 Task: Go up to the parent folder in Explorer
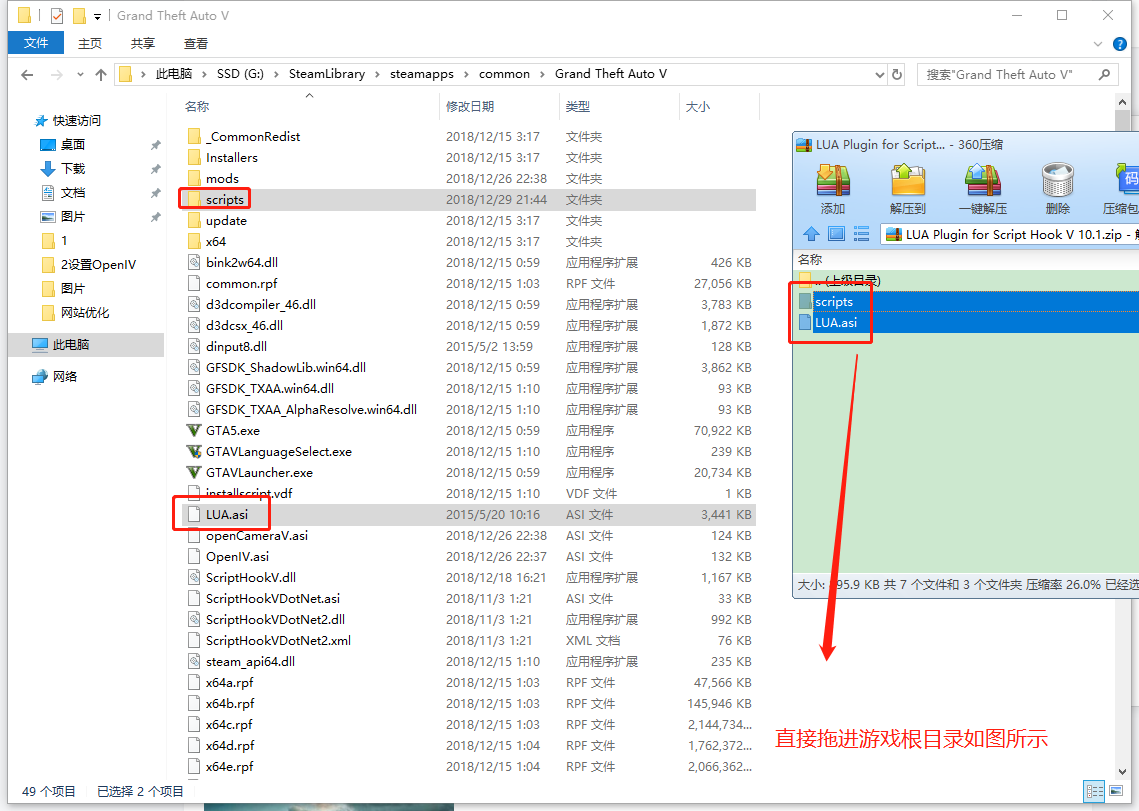(x=101, y=74)
